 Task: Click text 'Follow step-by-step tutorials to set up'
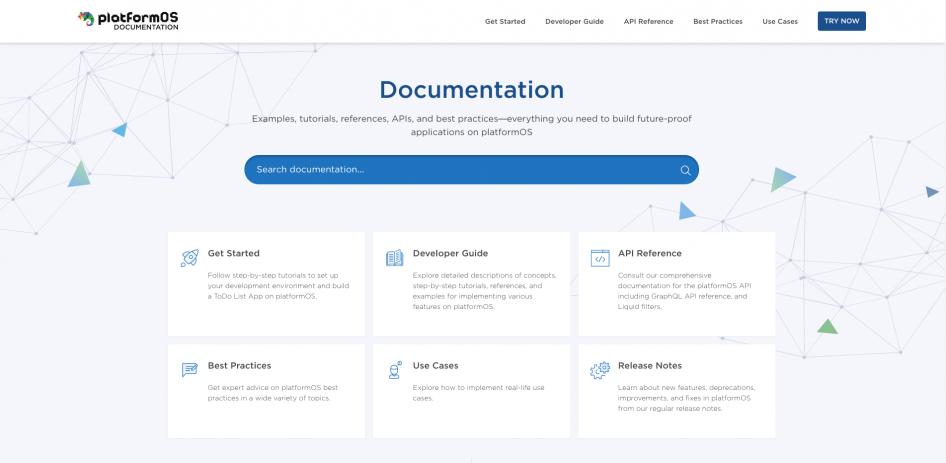pos(273,275)
